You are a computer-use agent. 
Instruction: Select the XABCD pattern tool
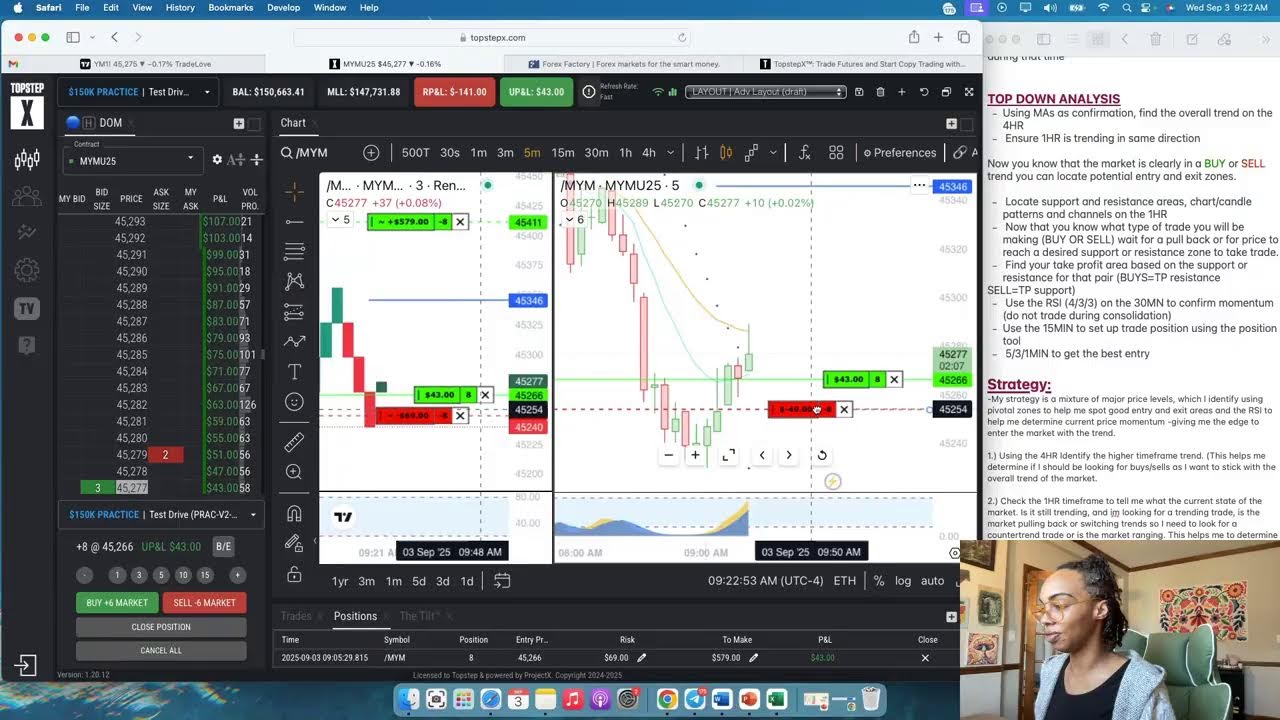click(294, 281)
